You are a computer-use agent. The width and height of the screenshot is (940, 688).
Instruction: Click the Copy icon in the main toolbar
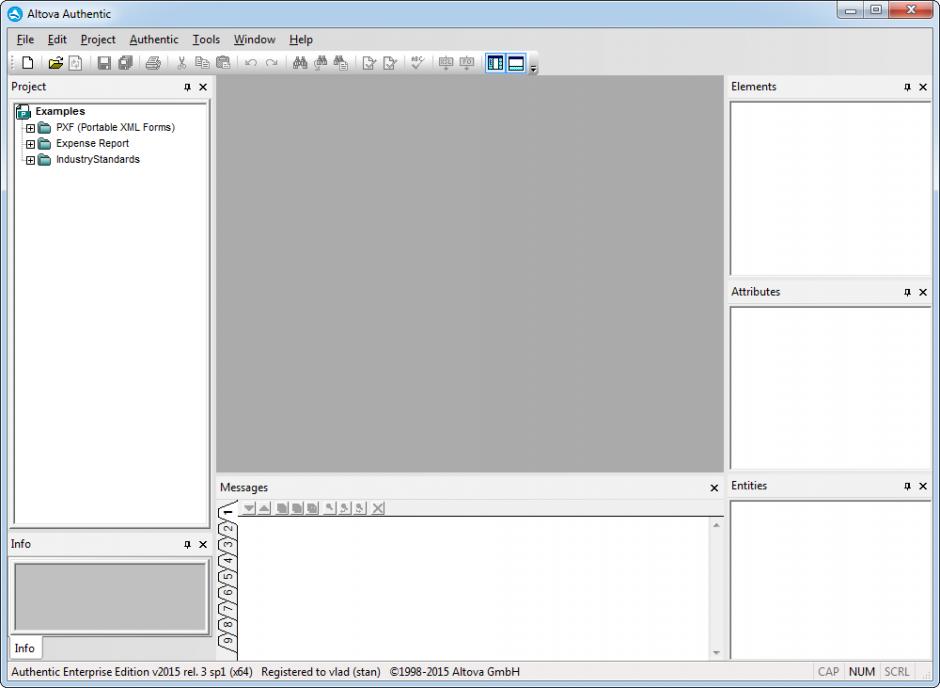click(202, 63)
